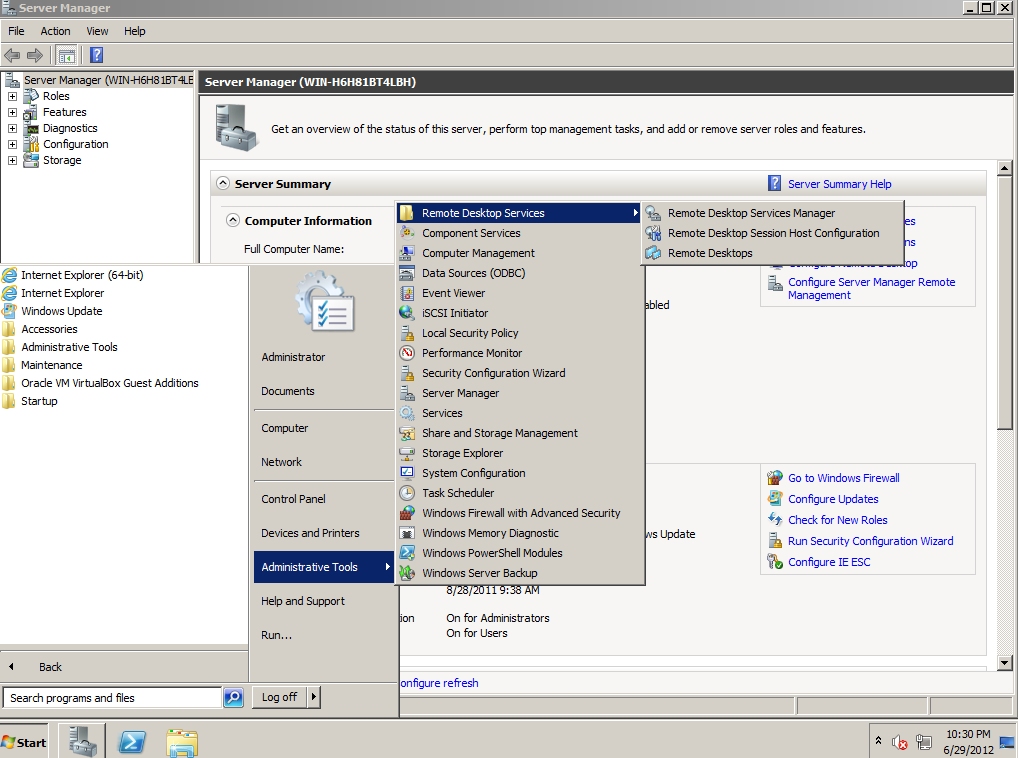The width and height of the screenshot is (1018, 758).
Task: Select Remote Desktop Session Host Configuration
Action: [773, 233]
